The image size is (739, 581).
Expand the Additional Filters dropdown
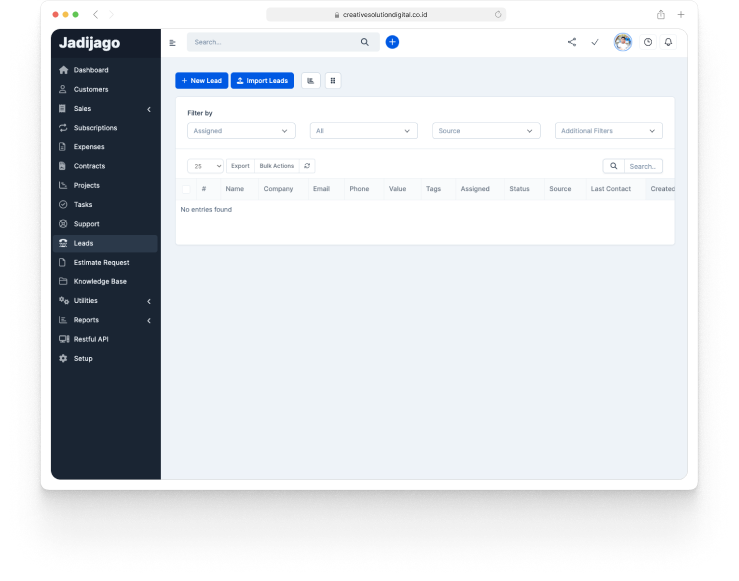(608, 131)
